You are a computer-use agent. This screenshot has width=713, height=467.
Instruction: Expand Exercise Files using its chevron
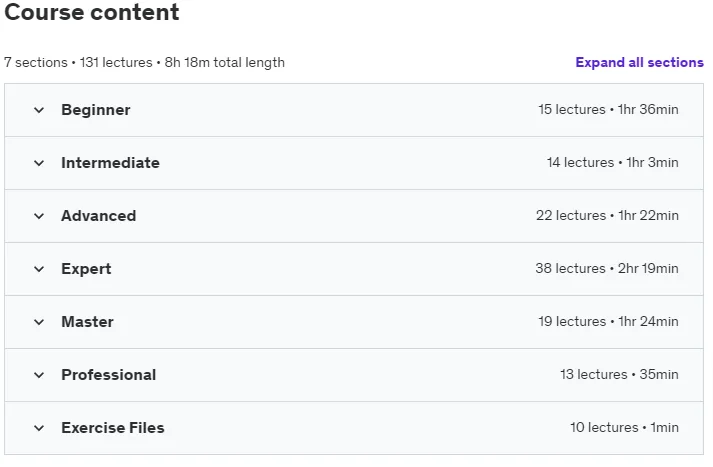click(39, 428)
